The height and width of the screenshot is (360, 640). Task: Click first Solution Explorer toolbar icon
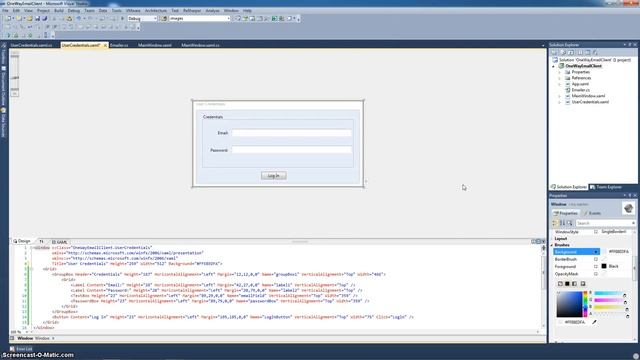(x=554, y=53)
